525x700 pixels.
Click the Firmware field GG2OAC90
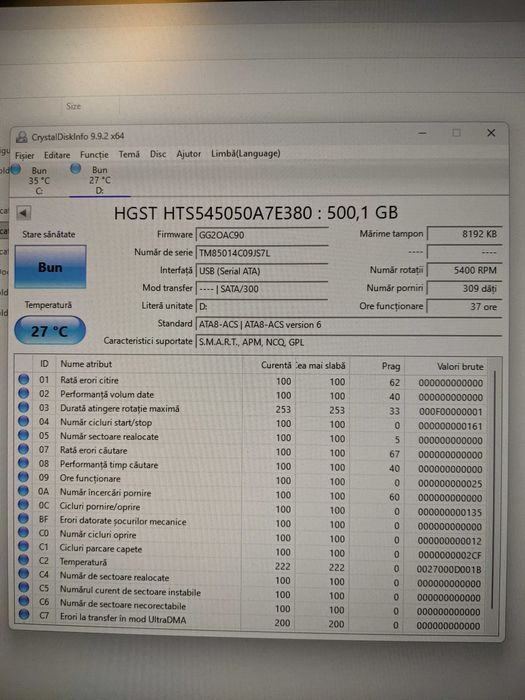pyautogui.click(x=262, y=235)
